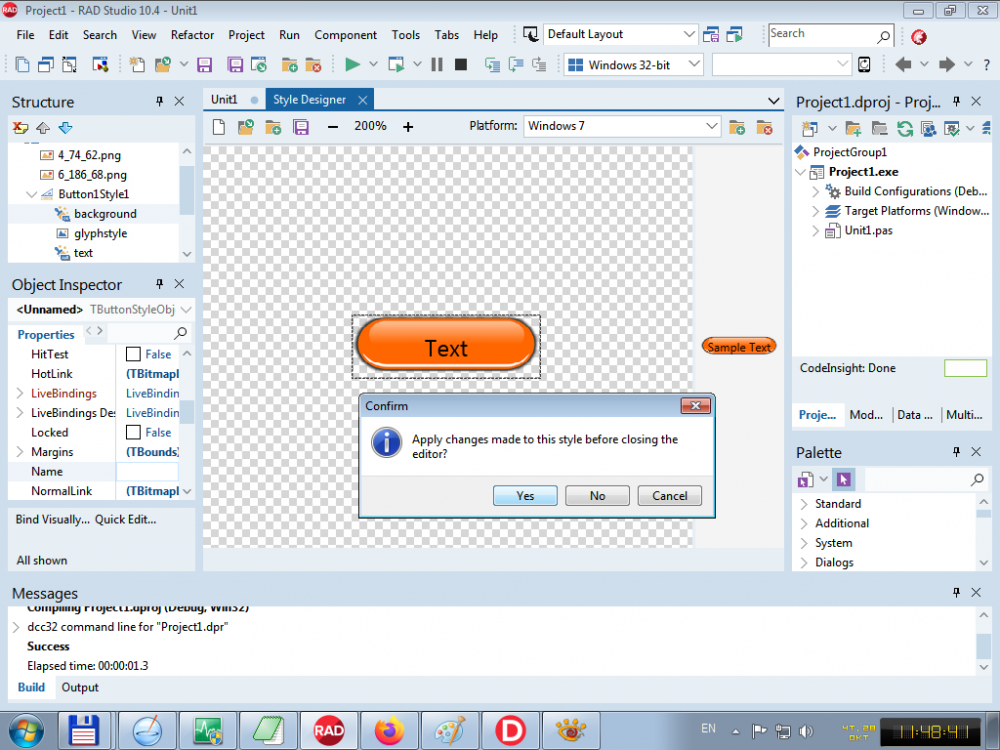Open the Windows 32-bit target dropdown
Image resolution: width=1000 pixels, height=750 pixels.
tap(633, 64)
